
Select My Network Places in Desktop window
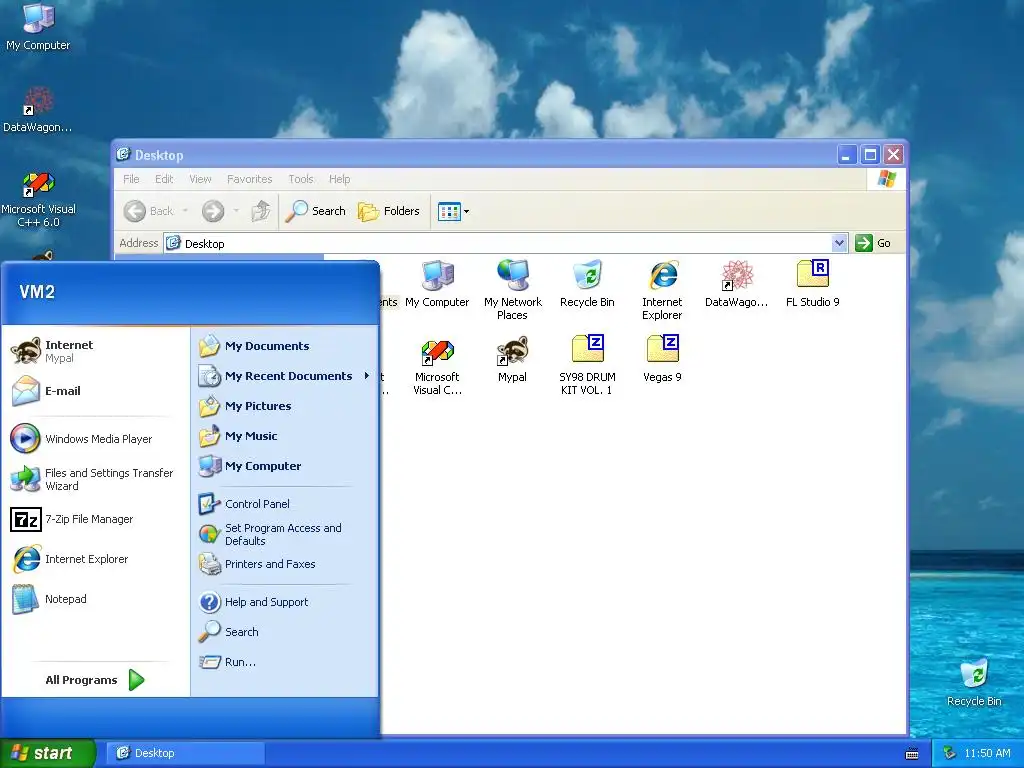coord(513,289)
